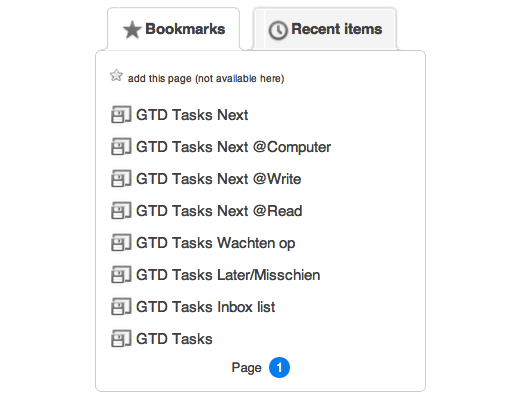The image size is (518, 399).
Task: Open the GTD Tasks Next @Computer bookmark
Action: (234, 147)
